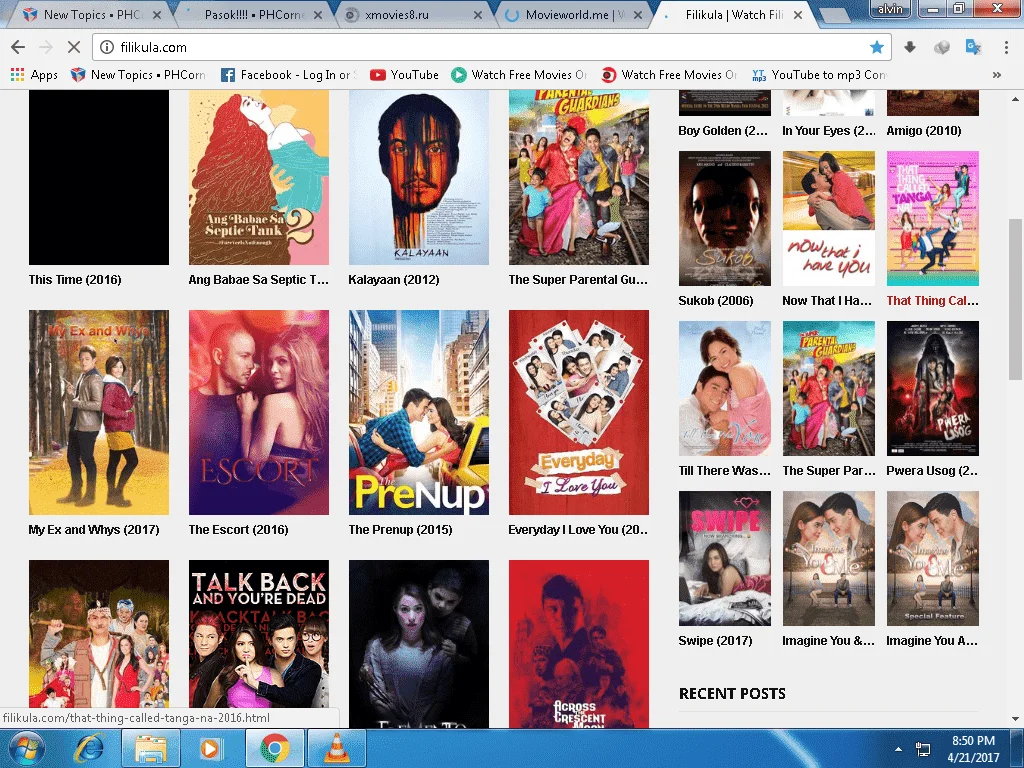This screenshot has height=768, width=1024.
Task: Open Ang Babae Sa Septic Tank 2 poster
Action: click(x=259, y=177)
